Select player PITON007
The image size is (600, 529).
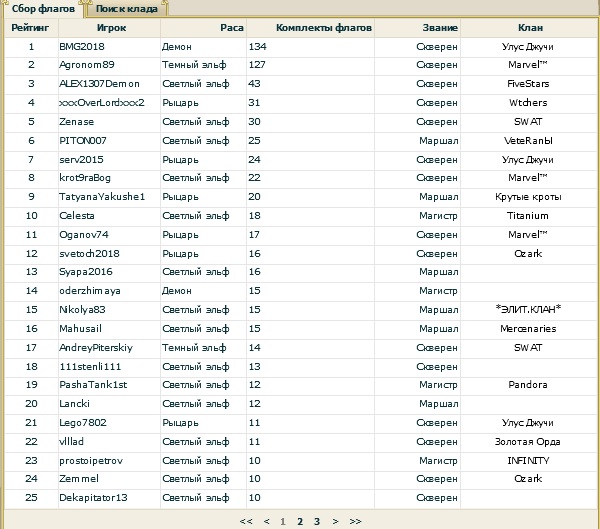(x=83, y=140)
